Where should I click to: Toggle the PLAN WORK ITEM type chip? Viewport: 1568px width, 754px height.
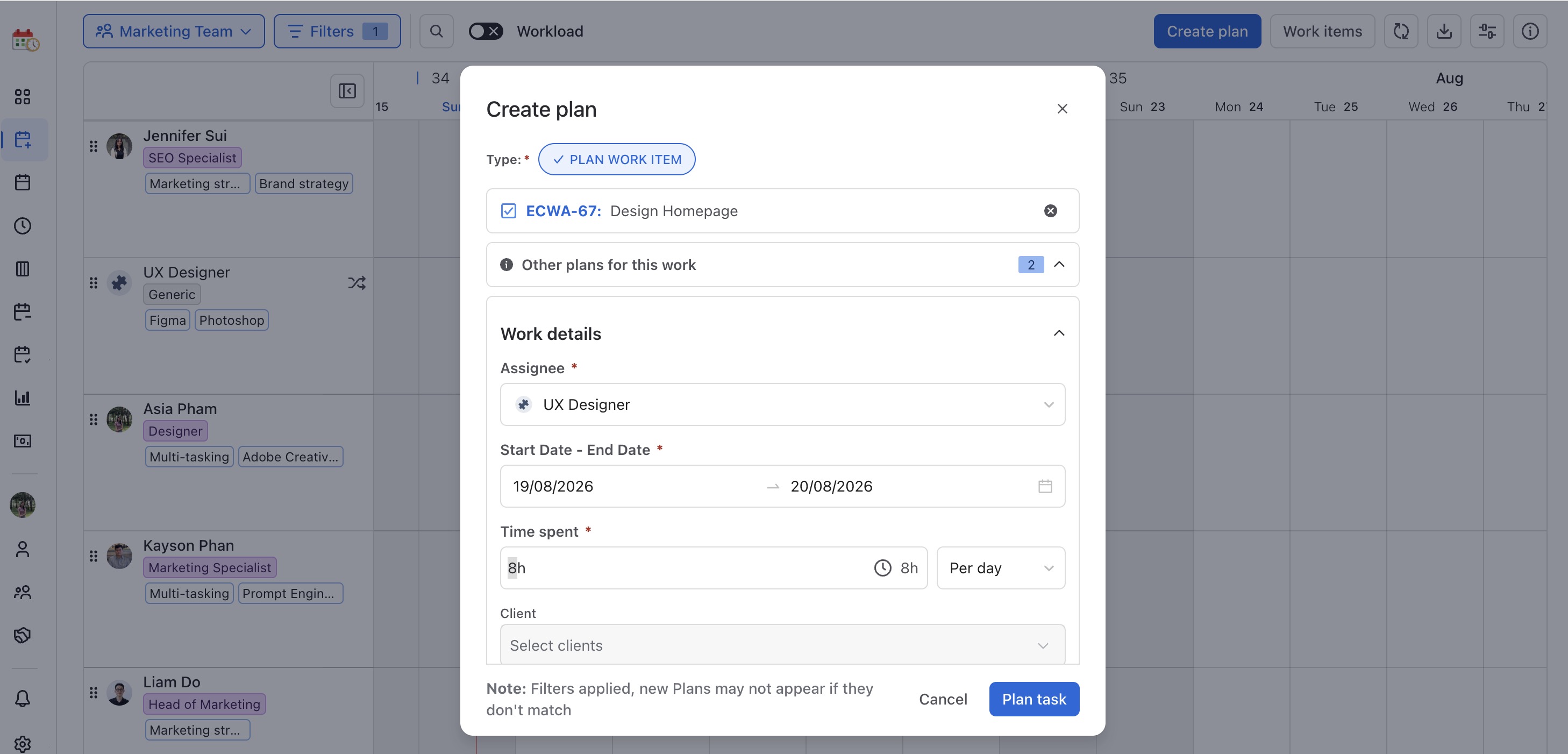click(617, 159)
